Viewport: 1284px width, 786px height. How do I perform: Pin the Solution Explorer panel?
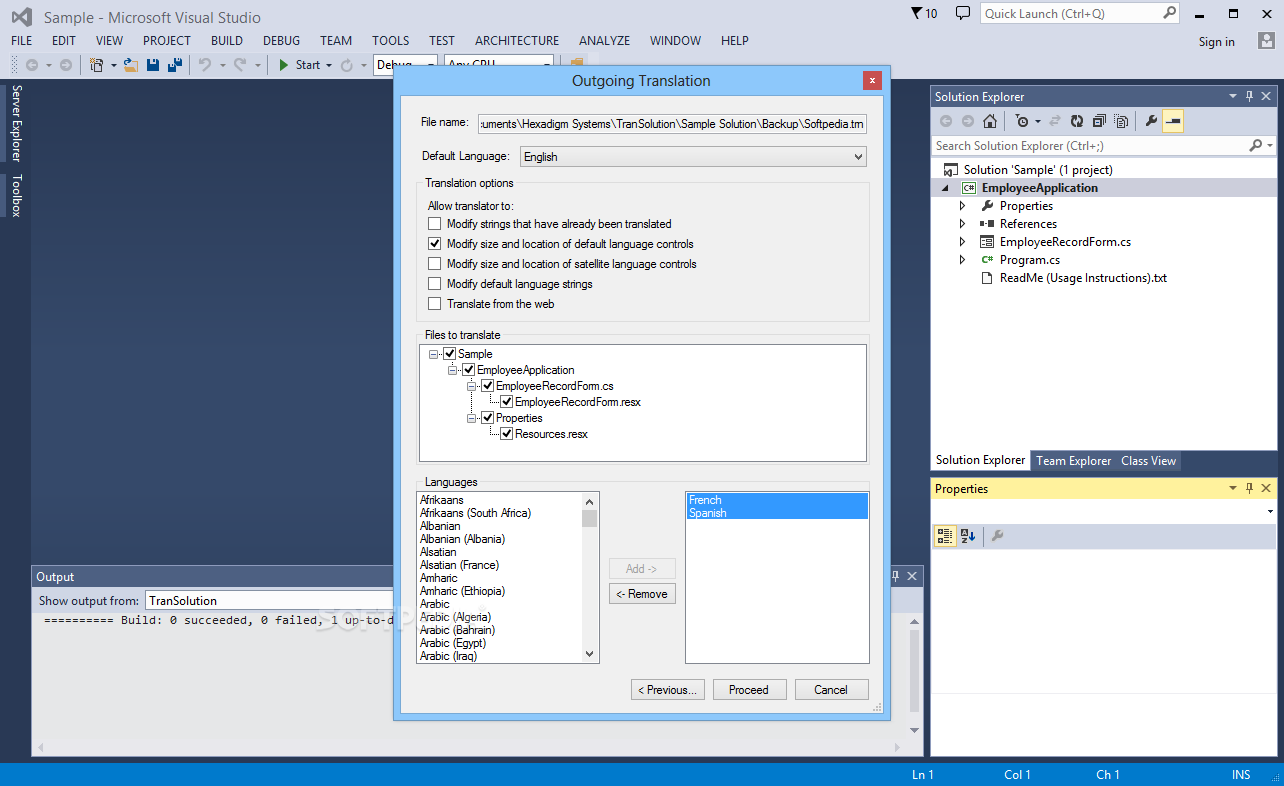(1249, 96)
